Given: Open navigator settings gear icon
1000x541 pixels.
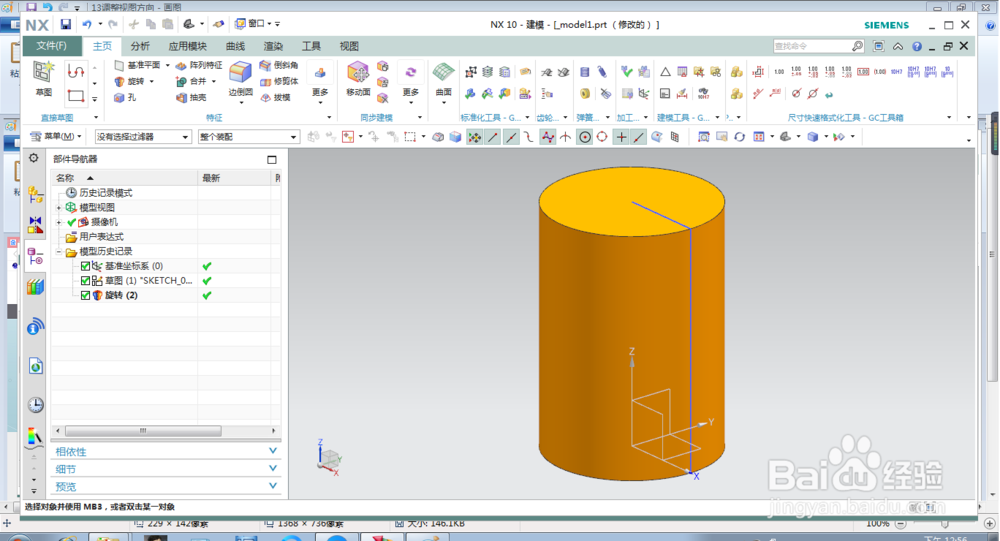Looking at the screenshot, I should tap(34, 158).
